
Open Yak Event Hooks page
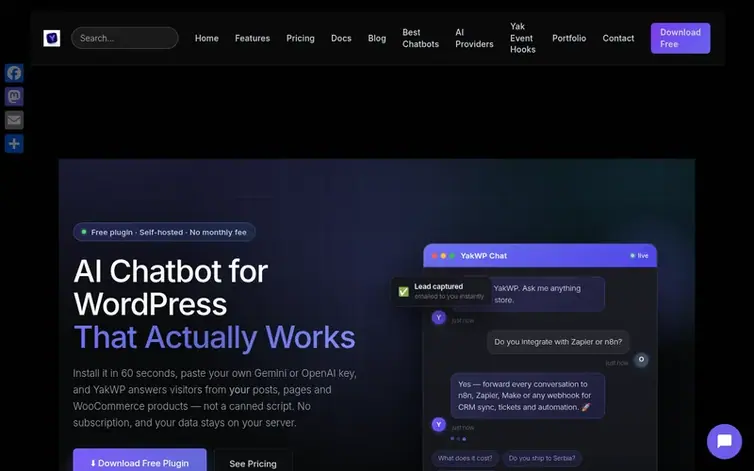(523, 38)
